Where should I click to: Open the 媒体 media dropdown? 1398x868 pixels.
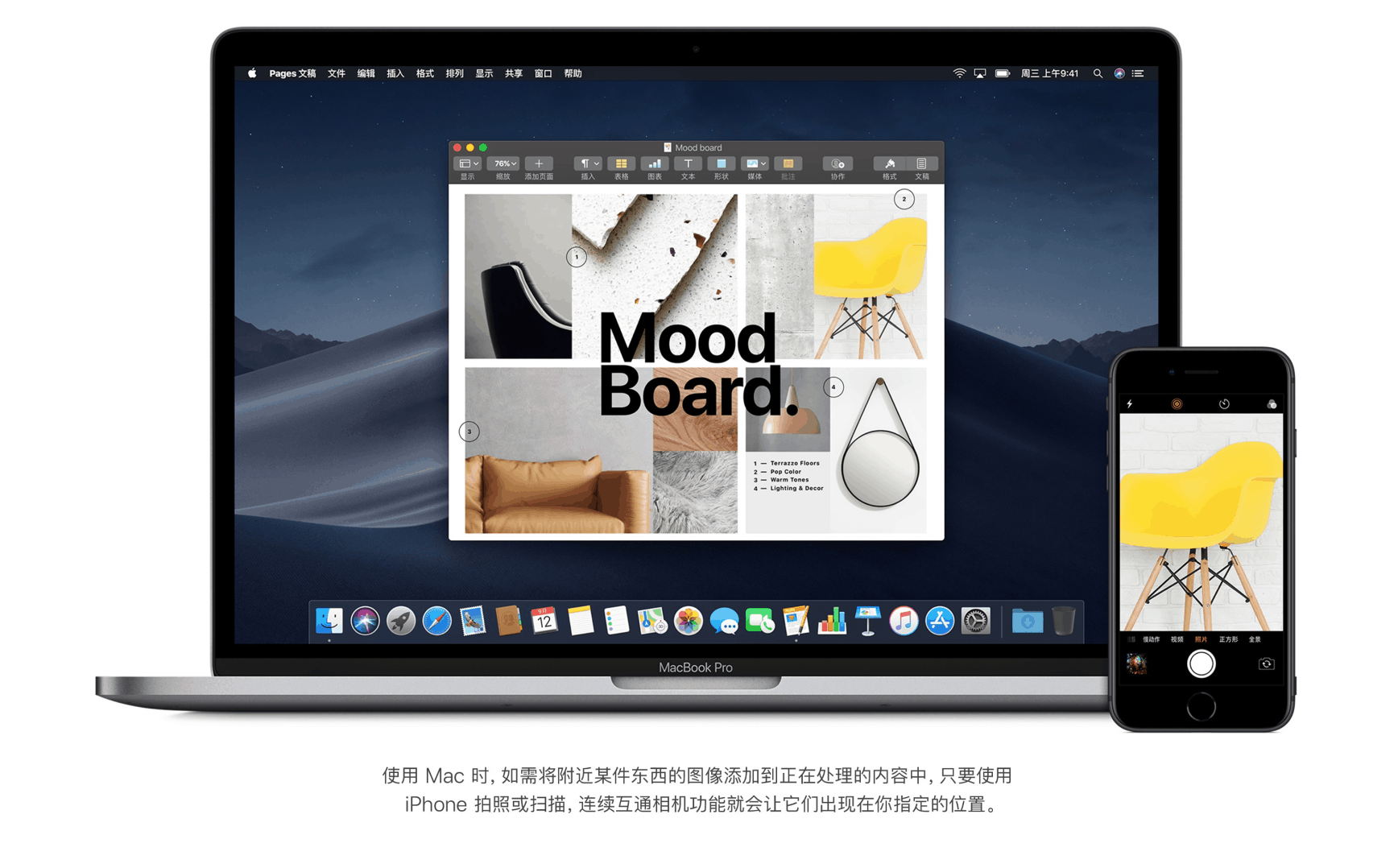[x=755, y=163]
